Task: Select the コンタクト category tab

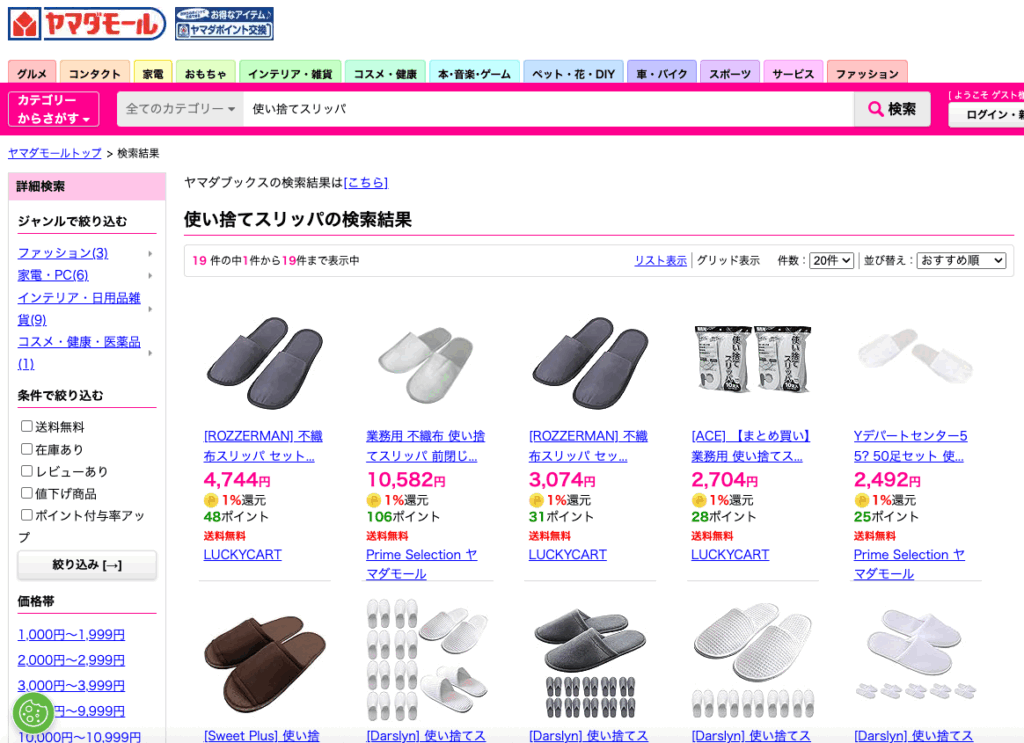Action: (x=95, y=72)
